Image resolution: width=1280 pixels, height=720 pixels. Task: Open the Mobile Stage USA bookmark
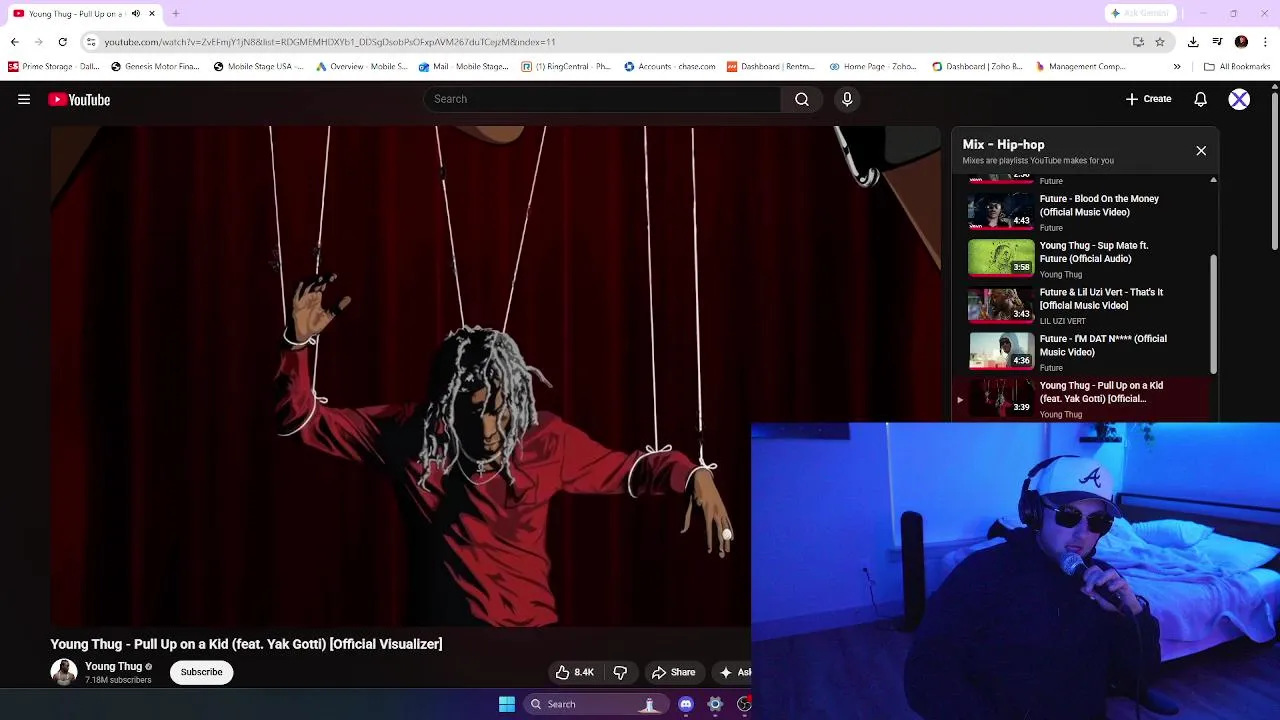pyautogui.click(x=259, y=67)
